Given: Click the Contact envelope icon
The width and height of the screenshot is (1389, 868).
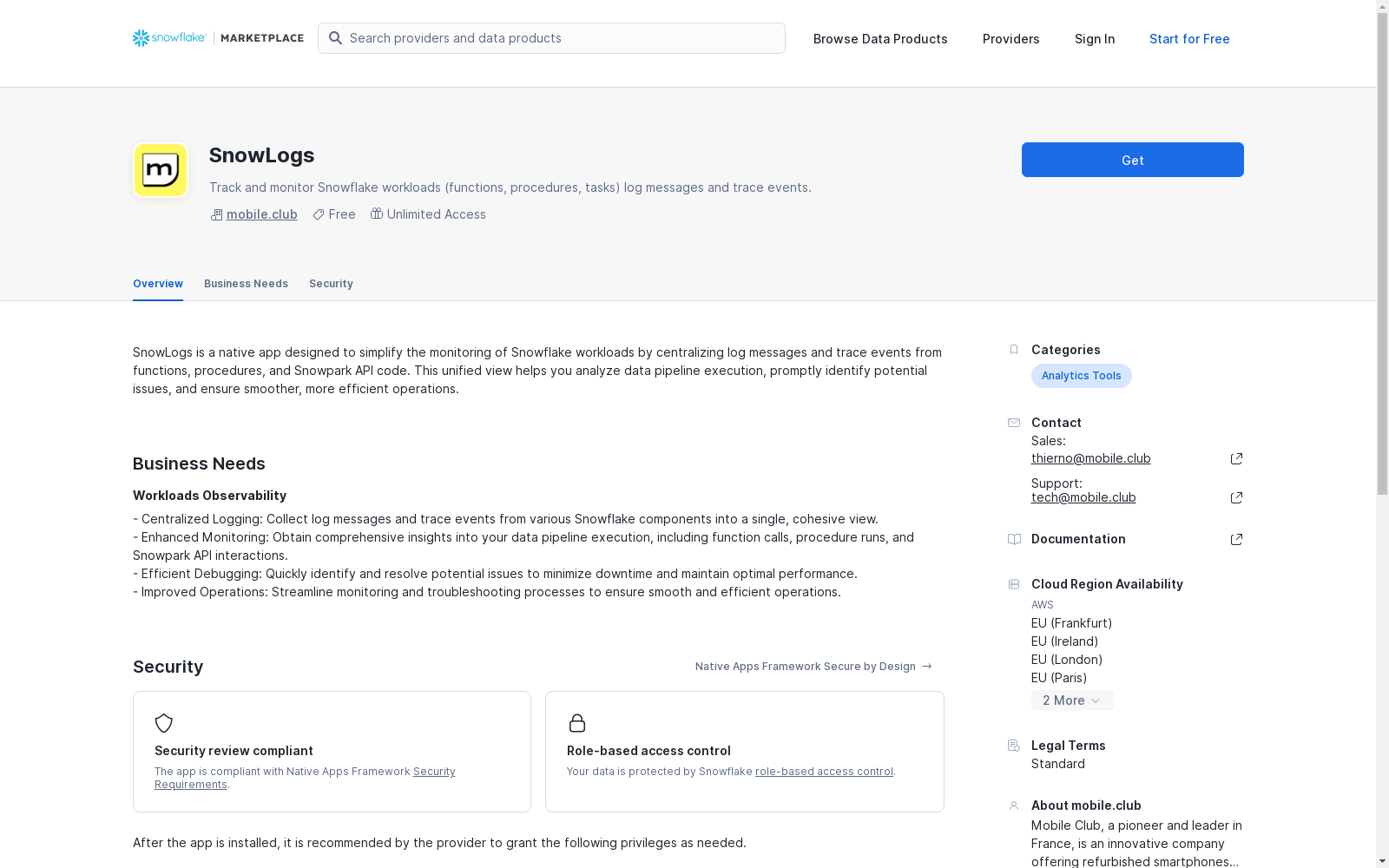Looking at the screenshot, I should tap(1013, 423).
